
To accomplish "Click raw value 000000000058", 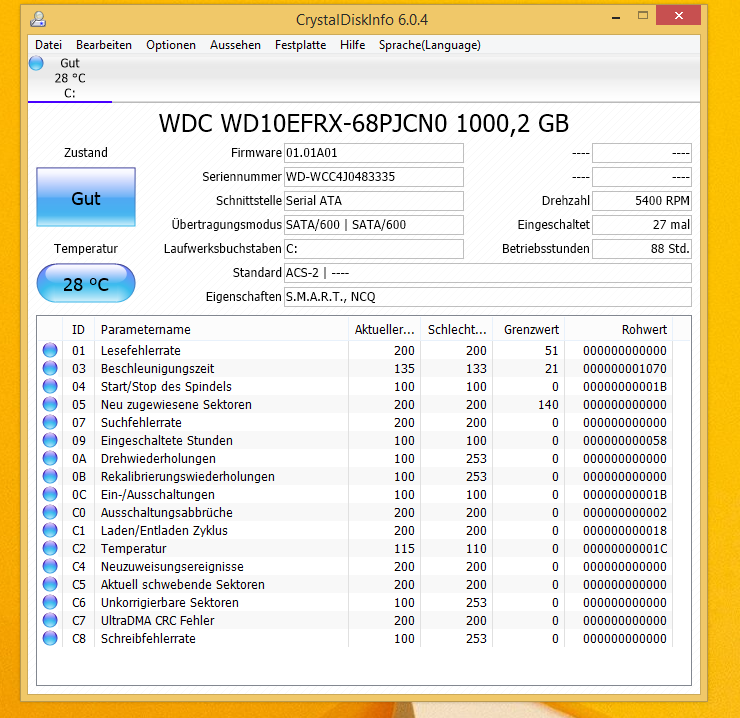I will pos(625,440).
